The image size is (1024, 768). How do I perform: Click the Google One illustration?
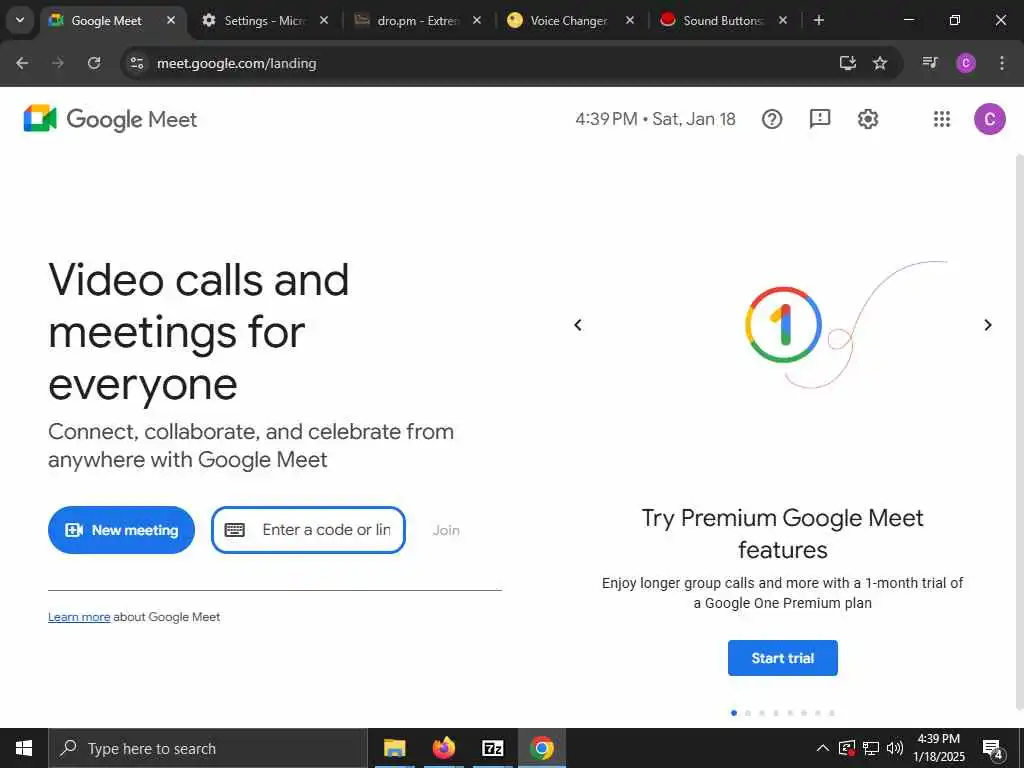coord(783,325)
